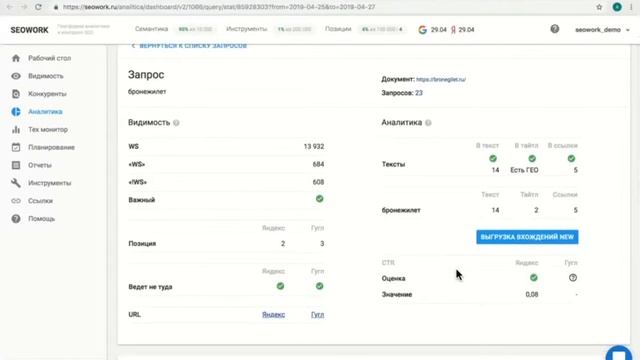Open the chat widget bubble
The image size is (640, 360).
[619, 353]
